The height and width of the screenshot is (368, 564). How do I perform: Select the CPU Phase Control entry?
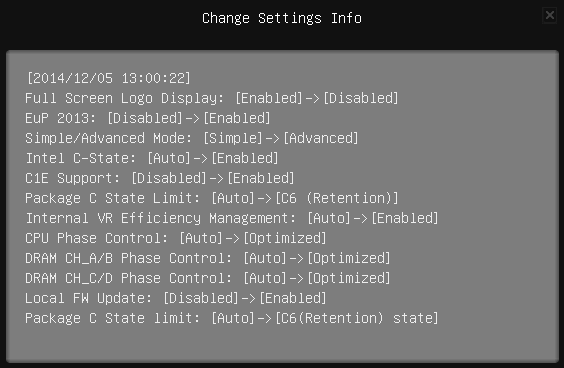point(176,238)
